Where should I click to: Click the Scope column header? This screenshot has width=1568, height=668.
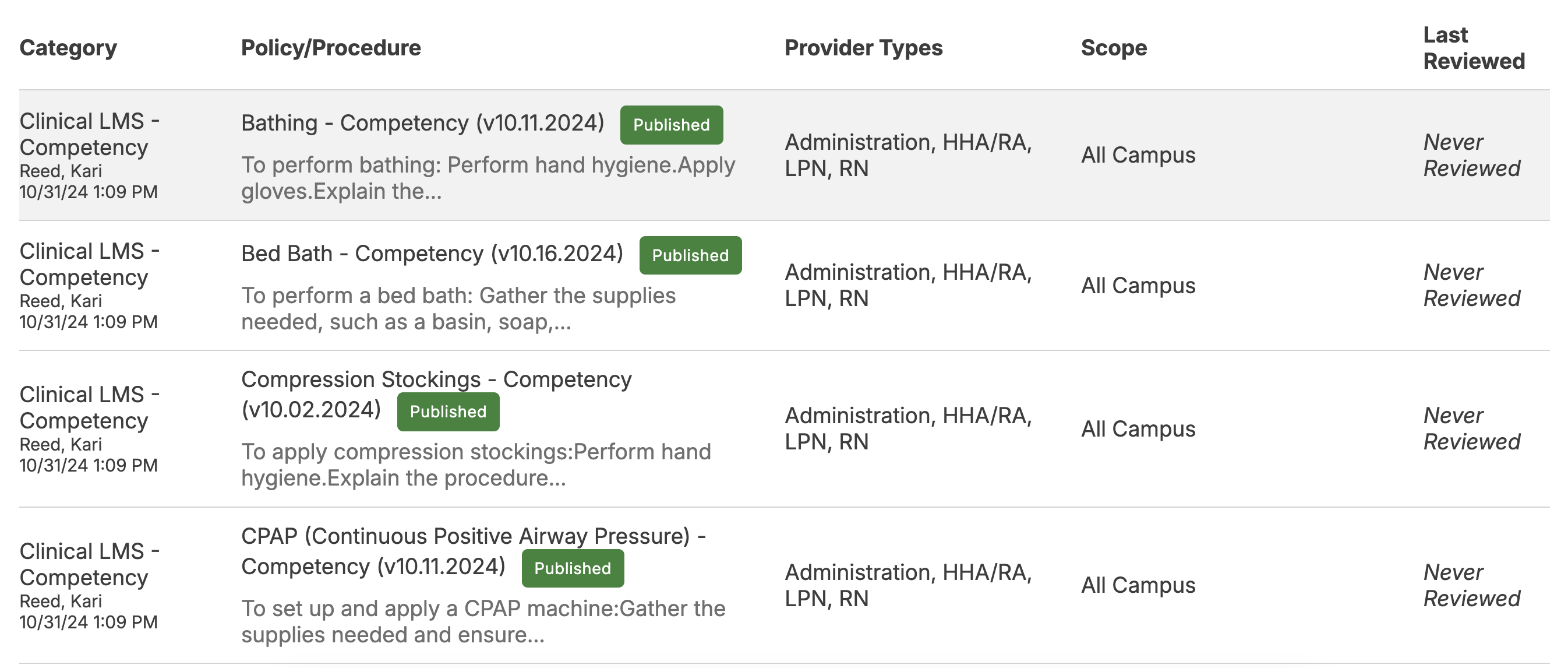[1113, 47]
